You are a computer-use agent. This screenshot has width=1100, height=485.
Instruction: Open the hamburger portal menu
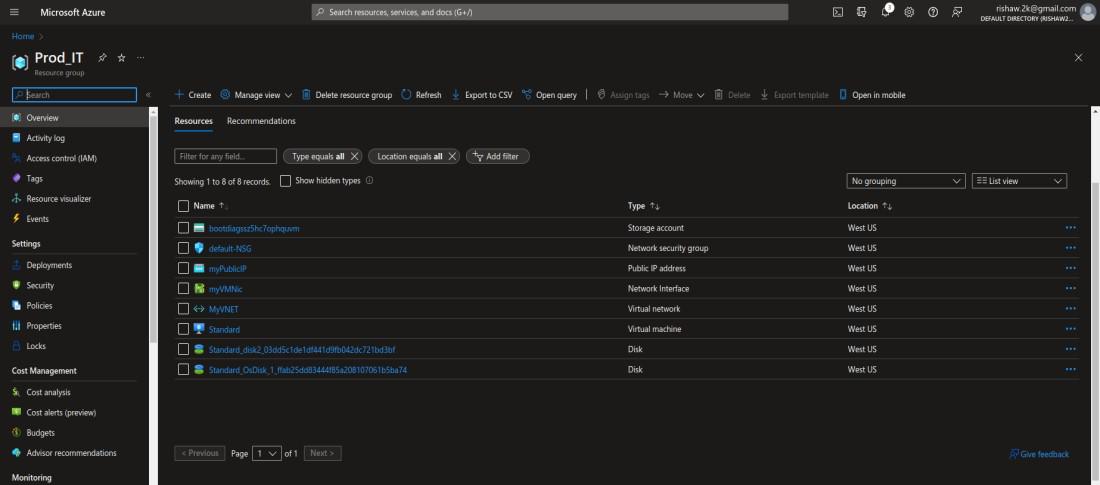(x=14, y=12)
